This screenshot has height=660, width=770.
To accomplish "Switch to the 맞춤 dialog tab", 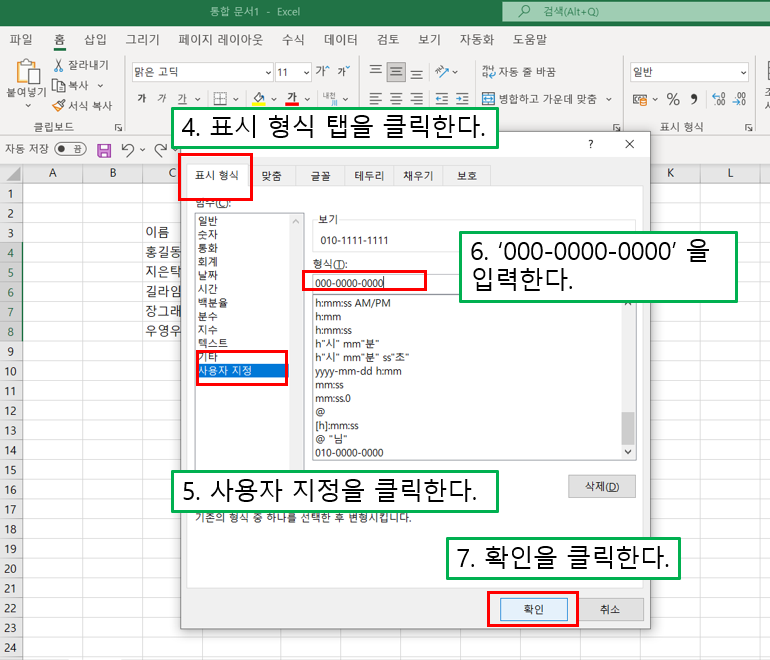I will click(x=272, y=176).
